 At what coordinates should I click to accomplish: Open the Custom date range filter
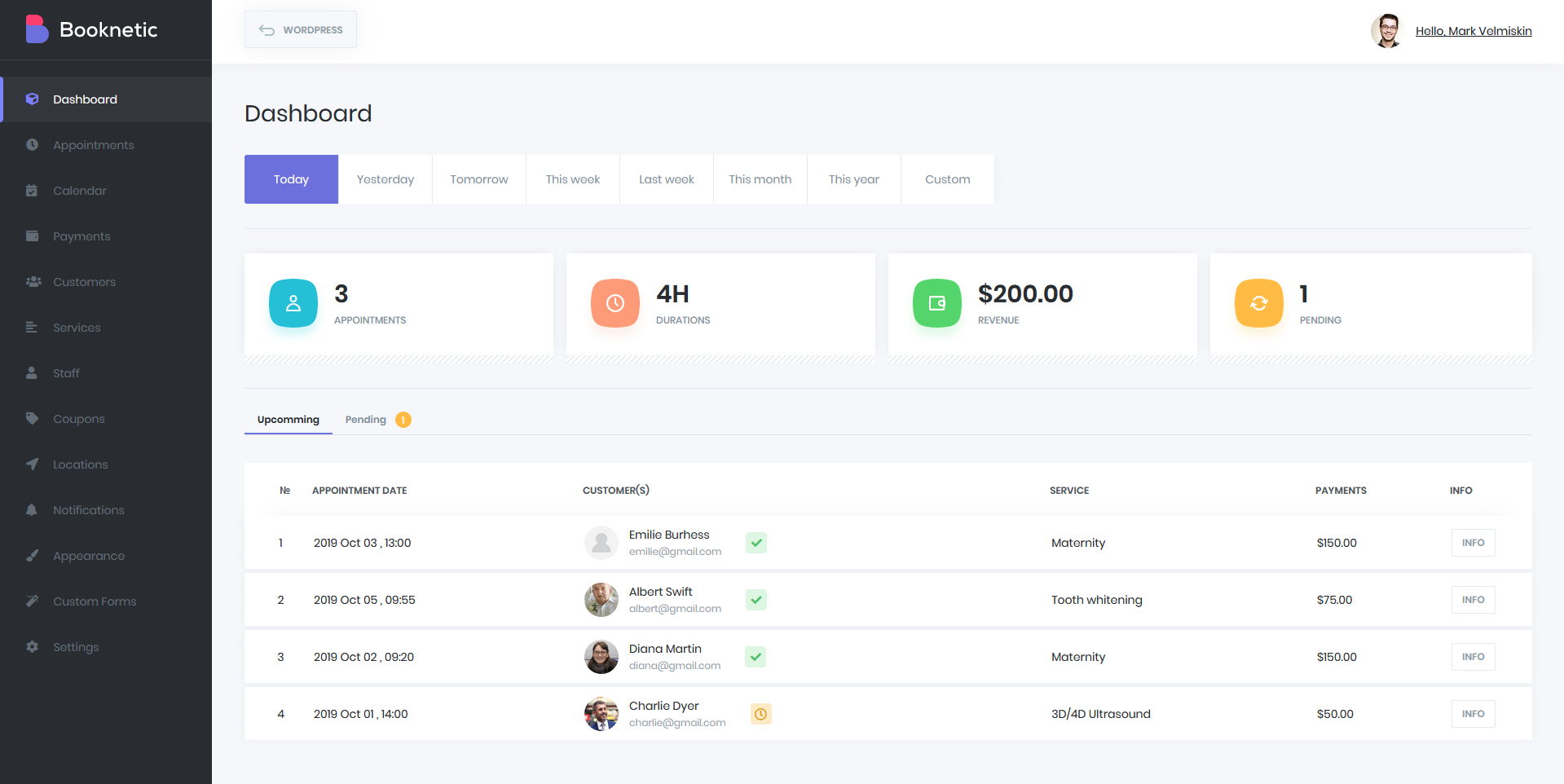(947, 178)
